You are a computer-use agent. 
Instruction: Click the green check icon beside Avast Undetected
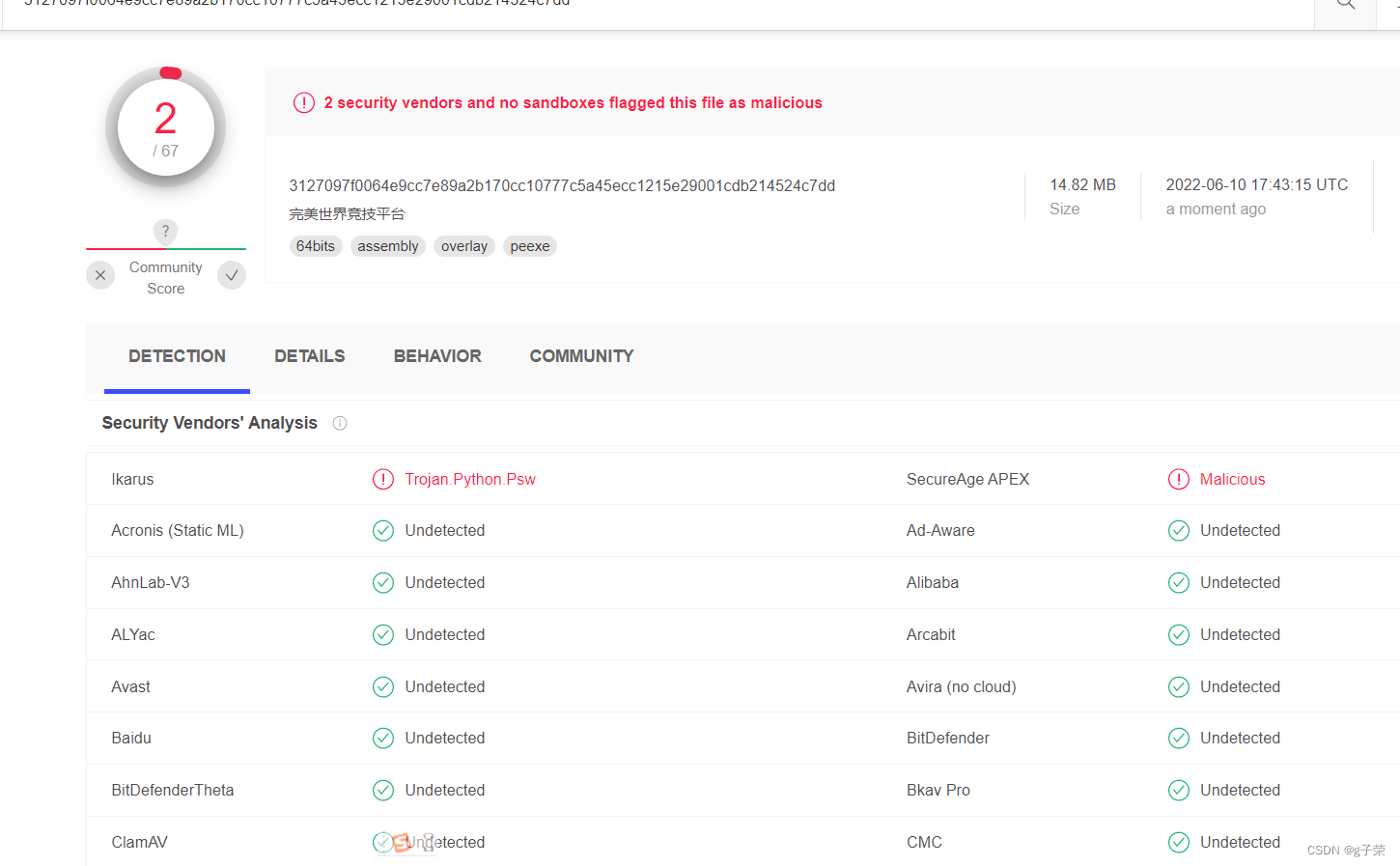point(383,686)
